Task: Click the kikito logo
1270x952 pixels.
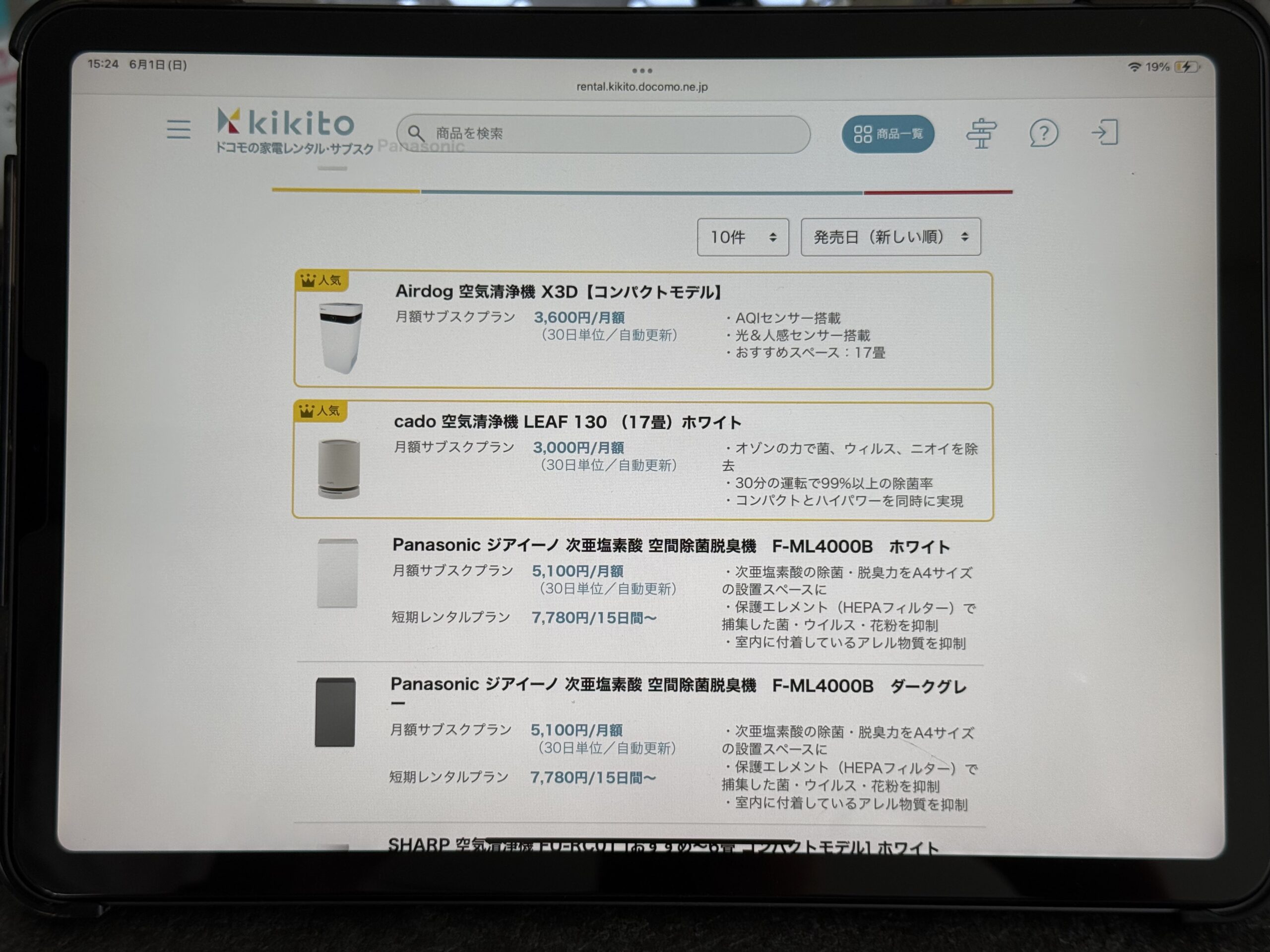Action: (286, 121)
